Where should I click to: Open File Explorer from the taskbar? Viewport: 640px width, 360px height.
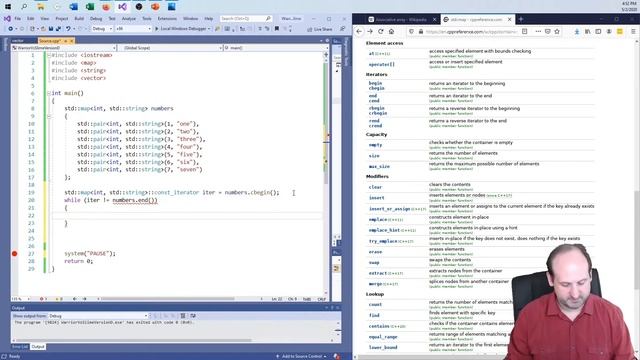point(40,7)
